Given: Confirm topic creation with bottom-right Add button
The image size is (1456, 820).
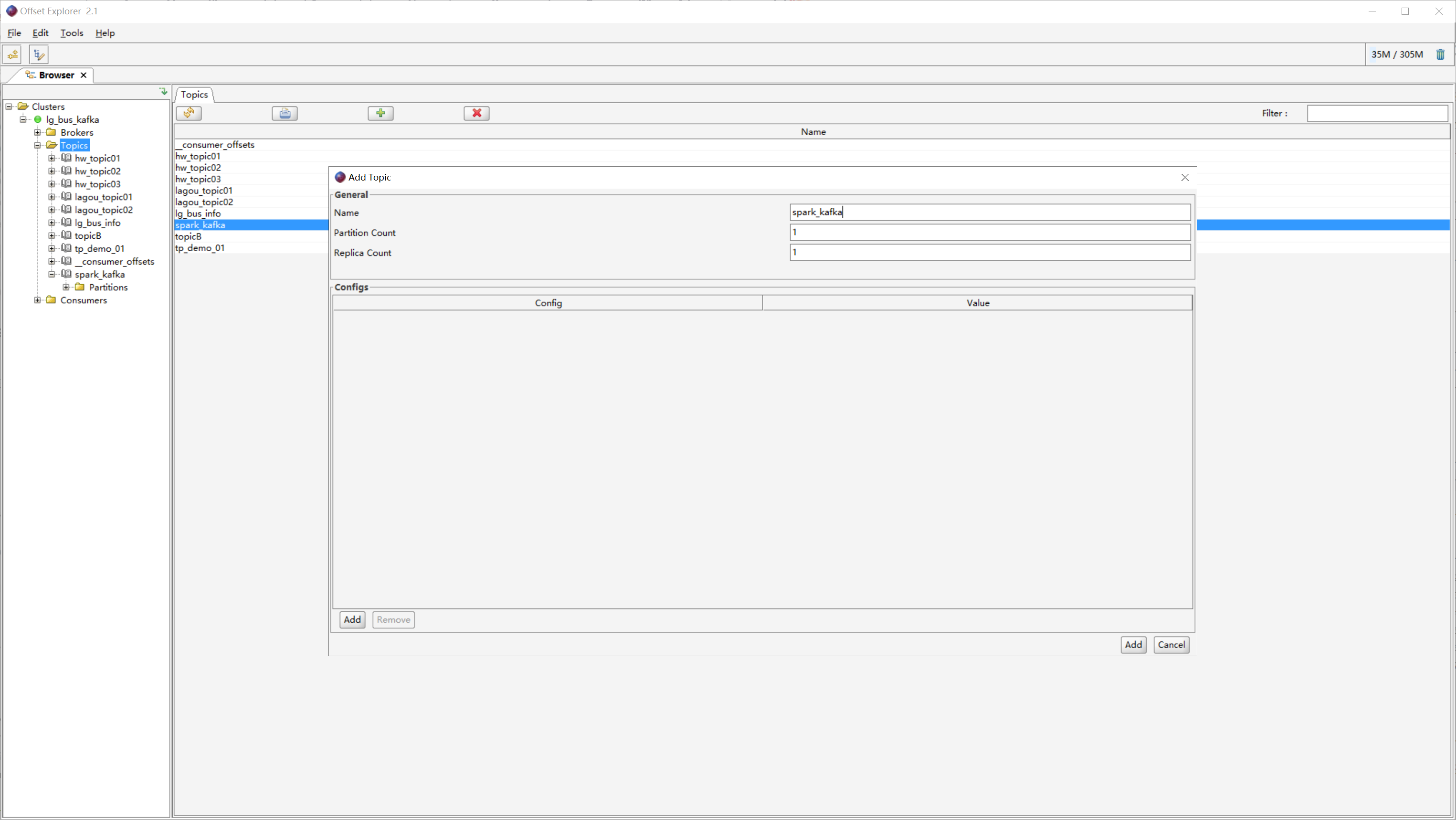Looking at the screenshot, I should pos(1133,645).
